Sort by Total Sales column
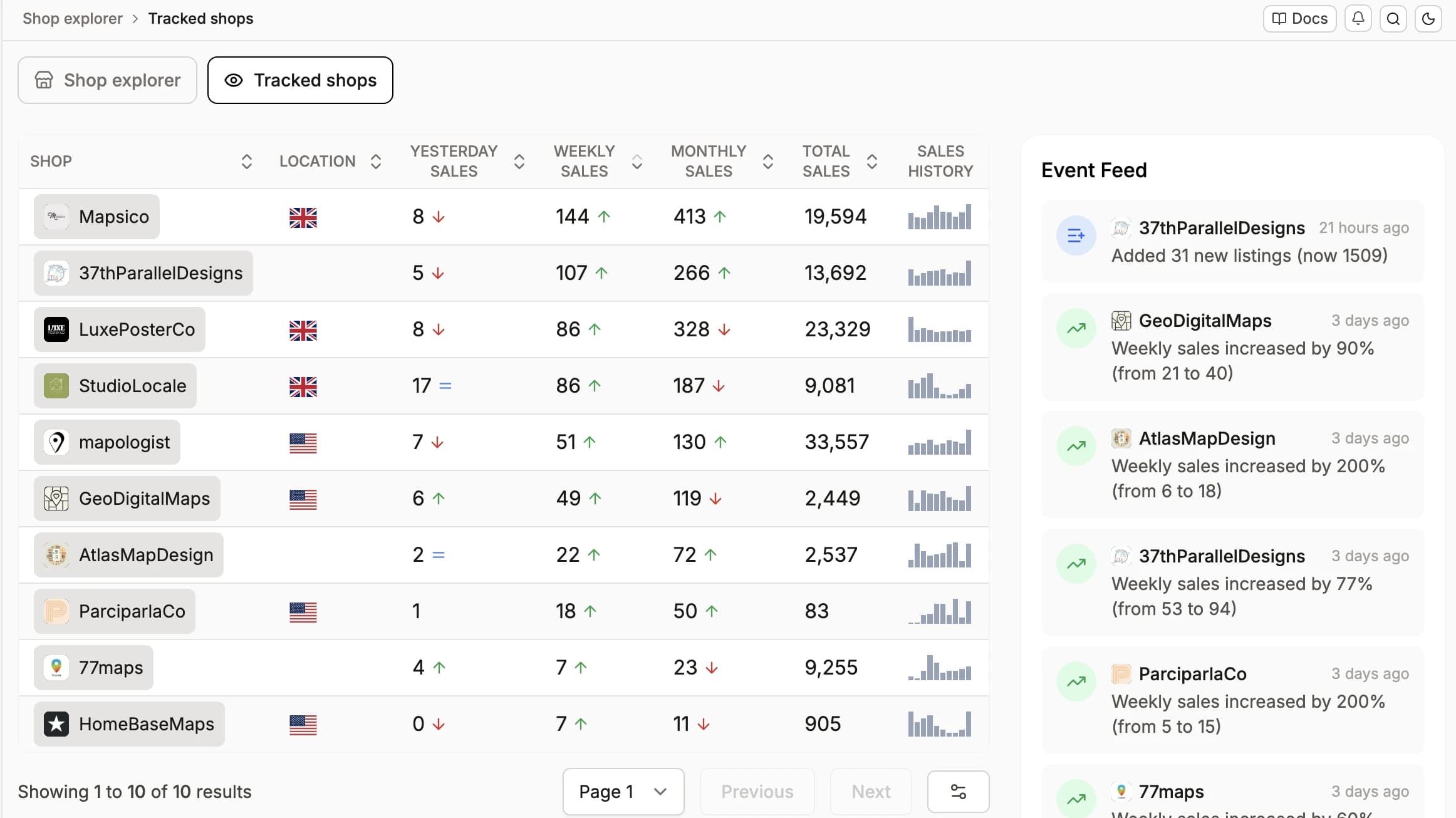 tap(872, 162)
